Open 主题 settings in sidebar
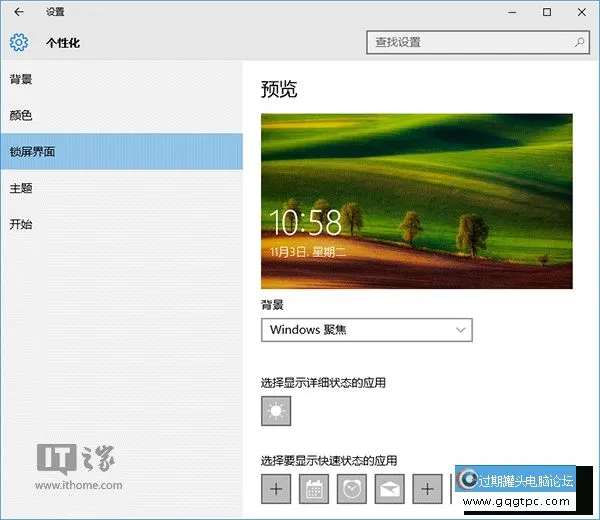Screen dimensions: 600x520 coord(21,188)
